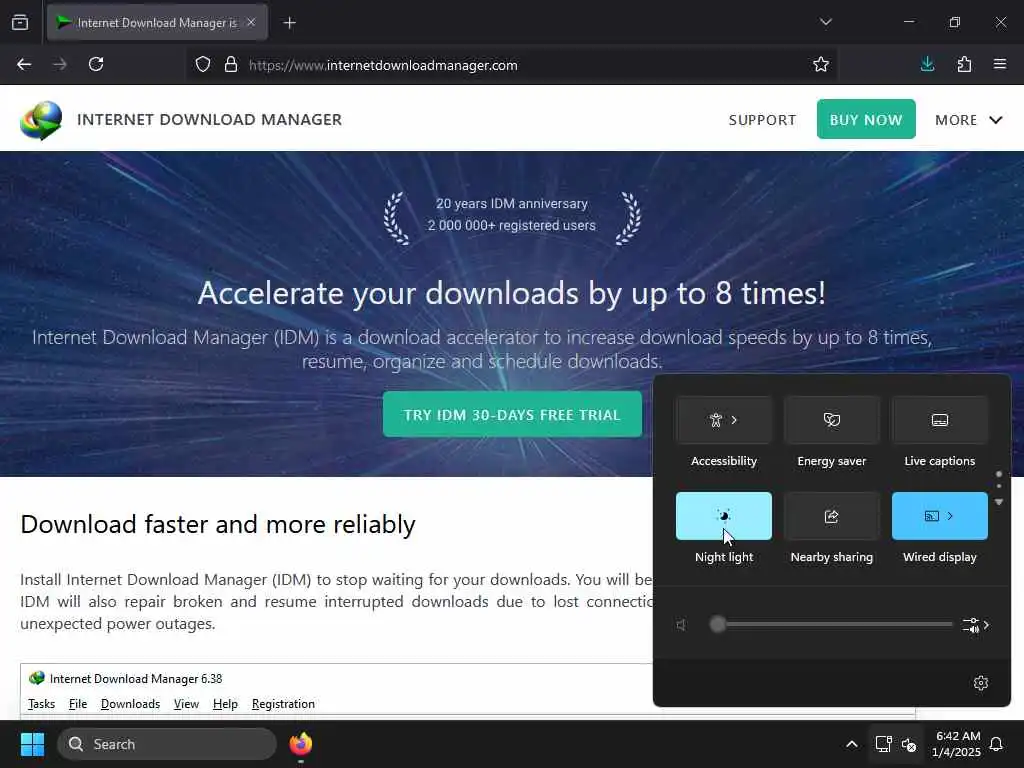Click Internet Download Manager 6.38 window title
Screen dimensions: 1024x768
pos(136,679)
